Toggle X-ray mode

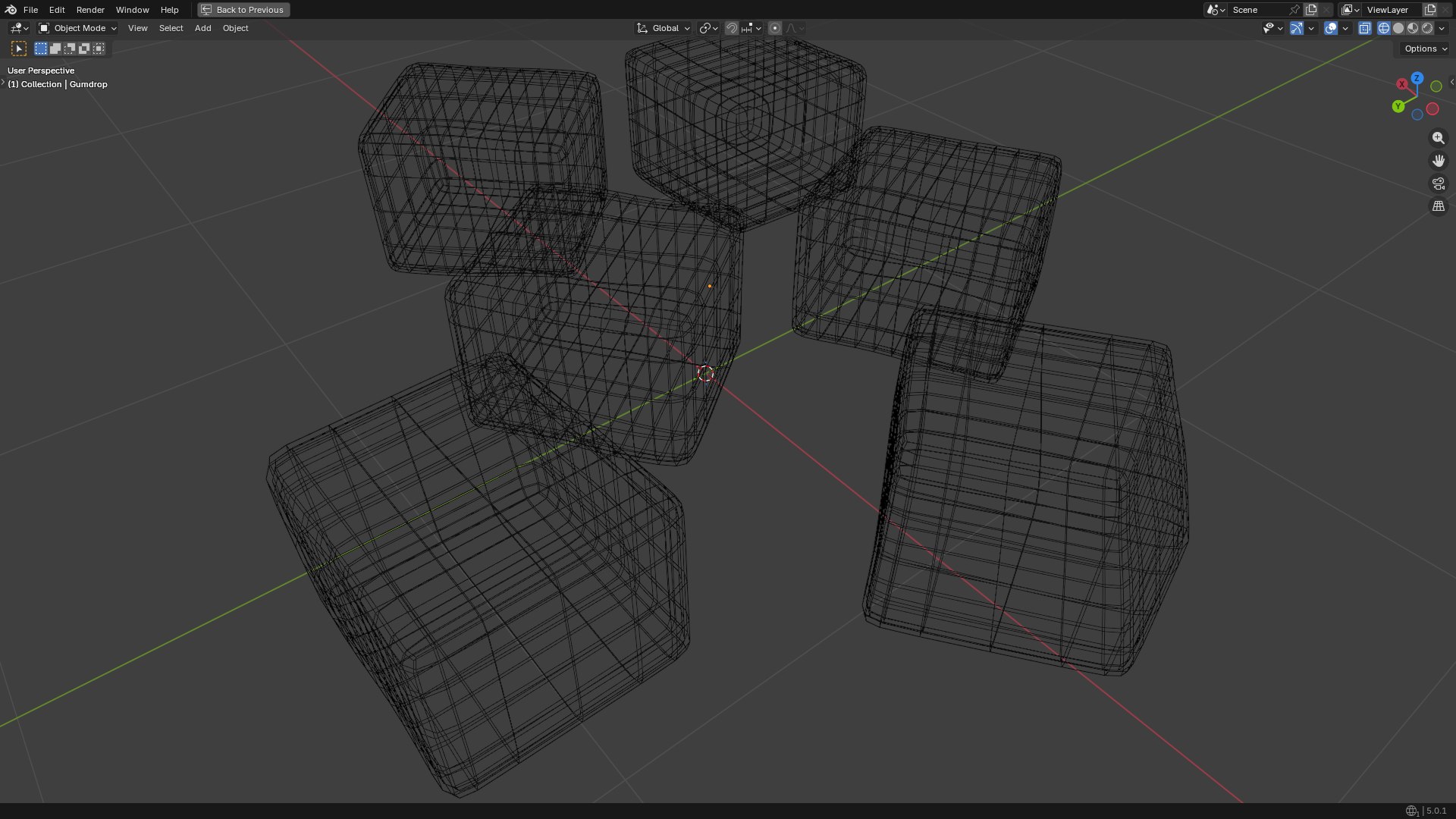[1365, 28]
